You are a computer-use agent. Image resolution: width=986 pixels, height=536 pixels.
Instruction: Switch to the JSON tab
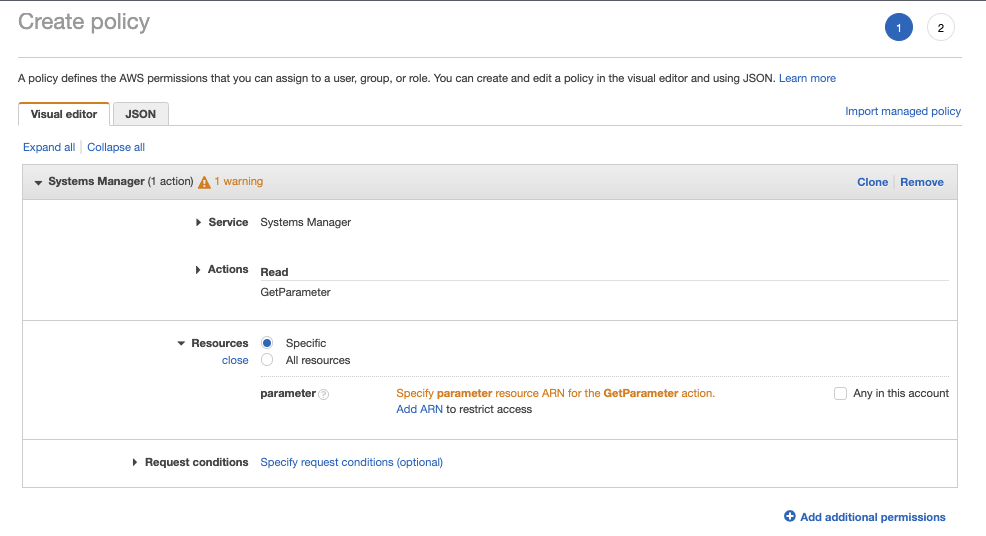pos(140,114)
